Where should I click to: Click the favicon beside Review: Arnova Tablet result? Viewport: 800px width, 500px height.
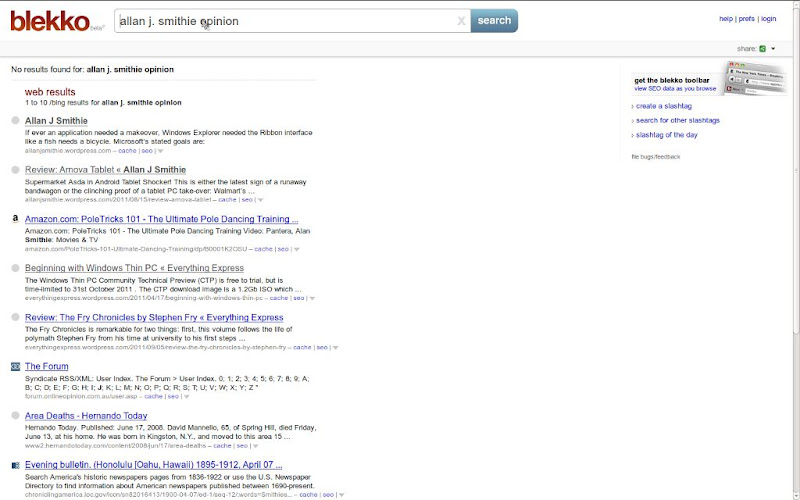15,169
